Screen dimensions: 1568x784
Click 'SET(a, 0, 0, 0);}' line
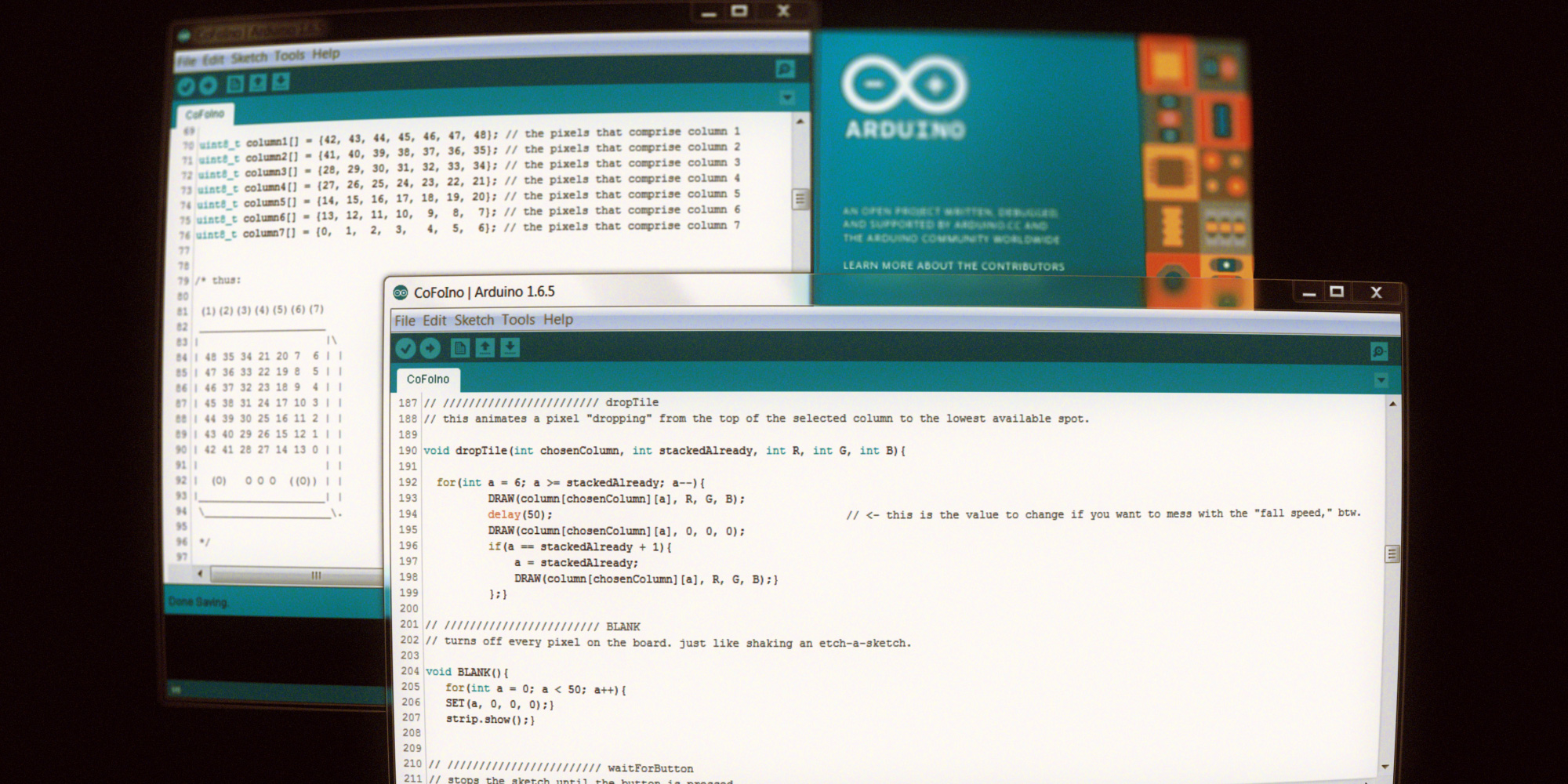(x=500, y=704)
